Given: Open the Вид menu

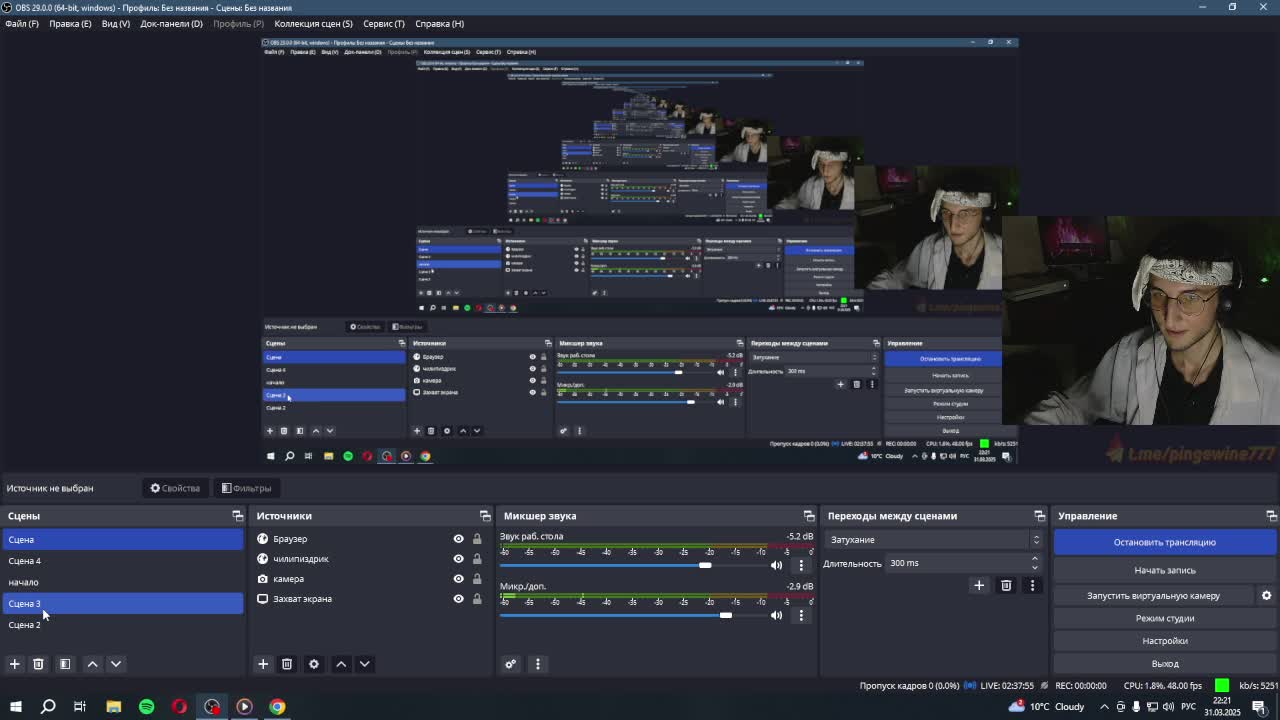Looking at the screenshot, I should tap(116, 23).
